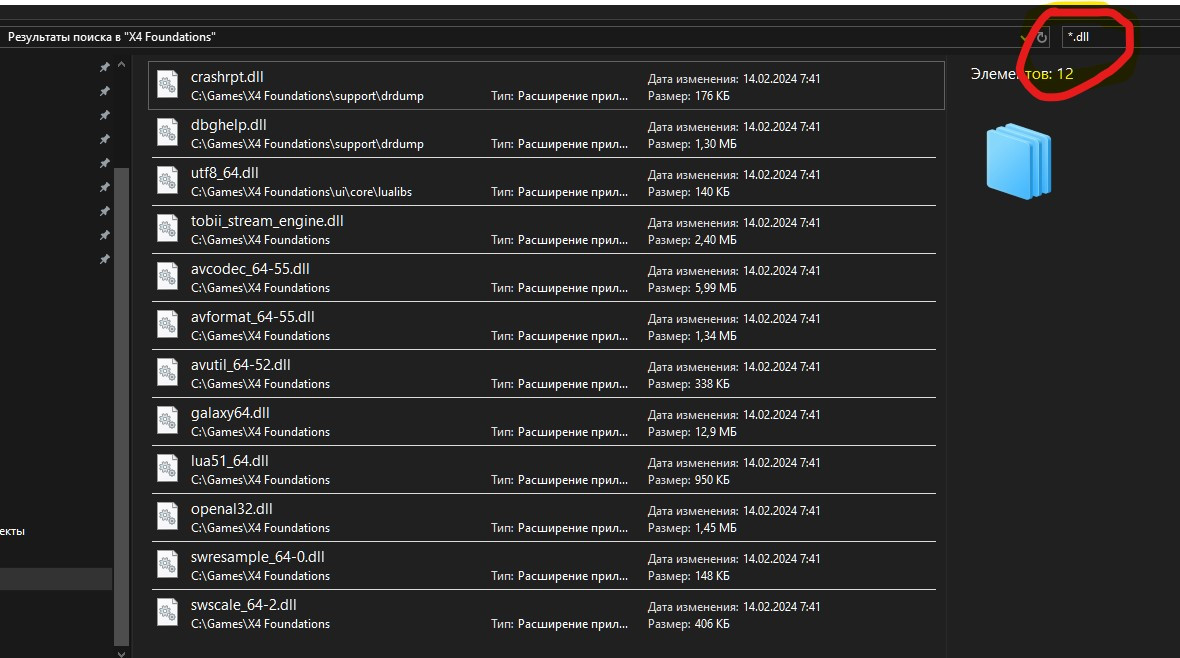The width and height of the screenshot is (1180, 658).
Task: Select swresample_64-0.dll file name
Action: click(x=257, y=557)
